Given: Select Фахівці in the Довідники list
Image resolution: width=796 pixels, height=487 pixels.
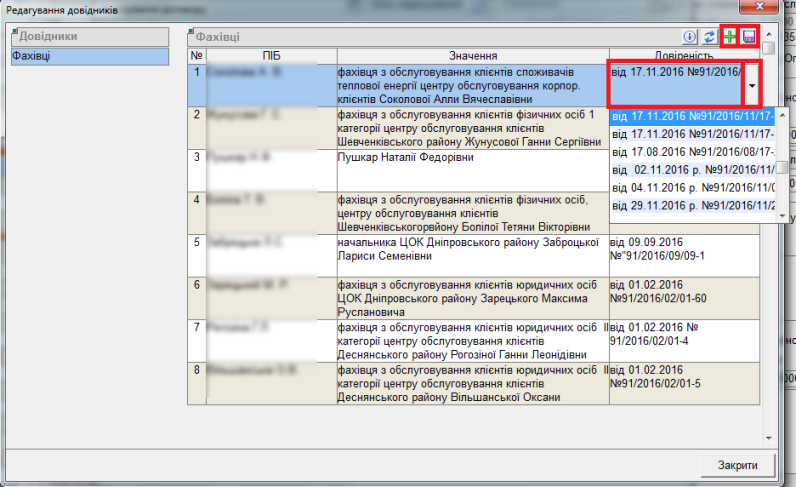Looking at the screenshot, I should [x=88, y=56].
